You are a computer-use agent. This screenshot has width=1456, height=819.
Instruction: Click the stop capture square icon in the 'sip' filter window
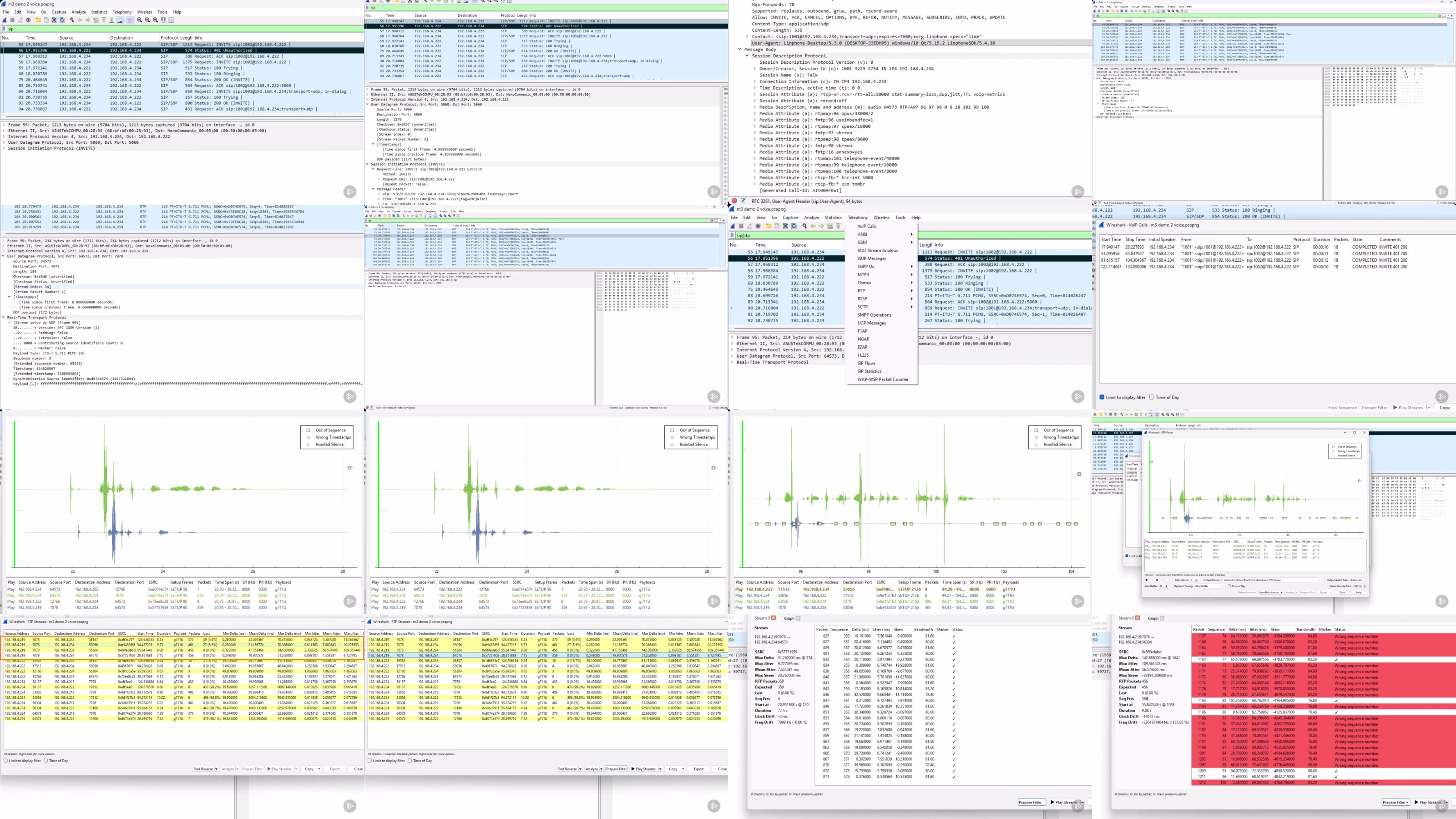[12, 20]
